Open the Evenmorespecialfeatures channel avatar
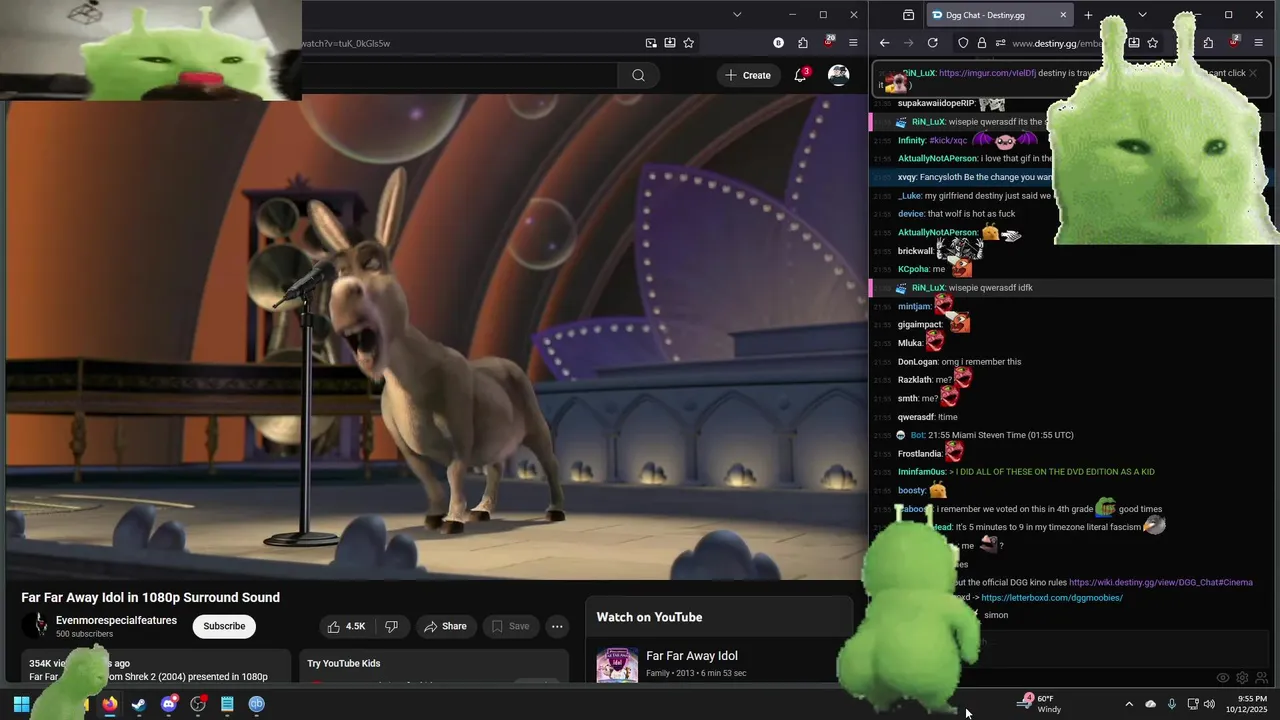This screenshot has width=1280, height=720. pos(36,626)
